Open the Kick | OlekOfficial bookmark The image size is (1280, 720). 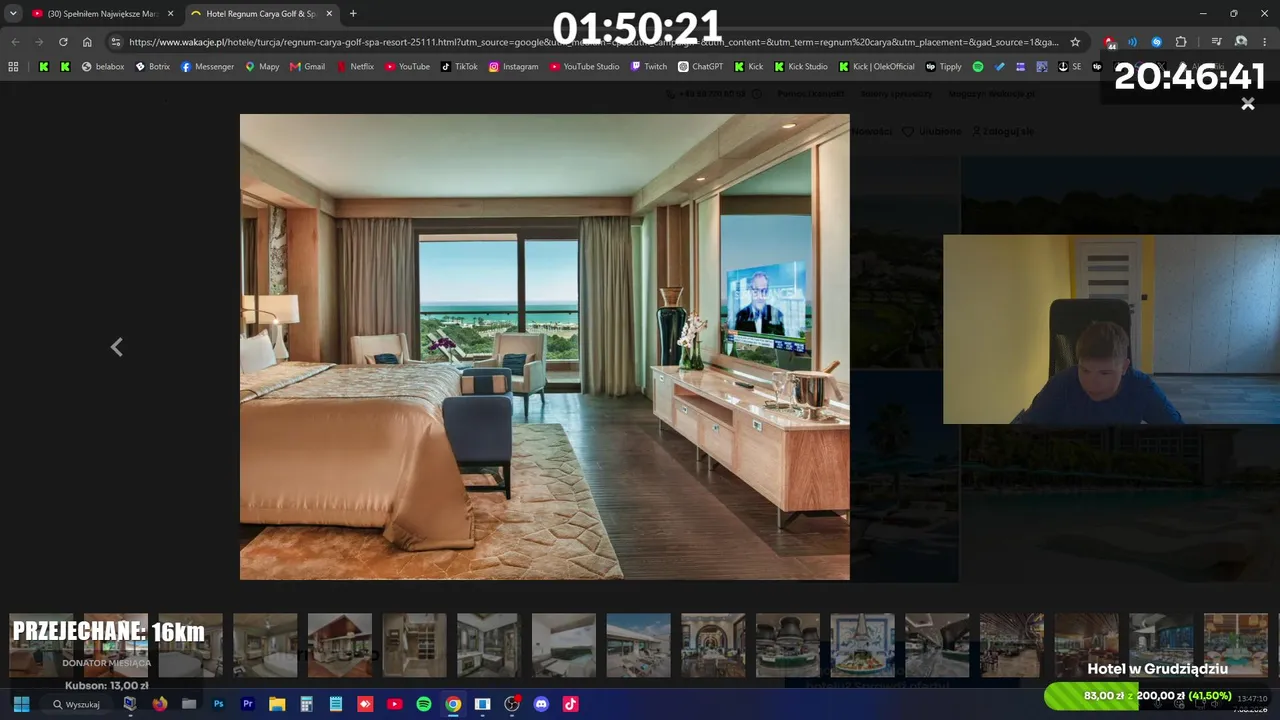pos(877,67)
